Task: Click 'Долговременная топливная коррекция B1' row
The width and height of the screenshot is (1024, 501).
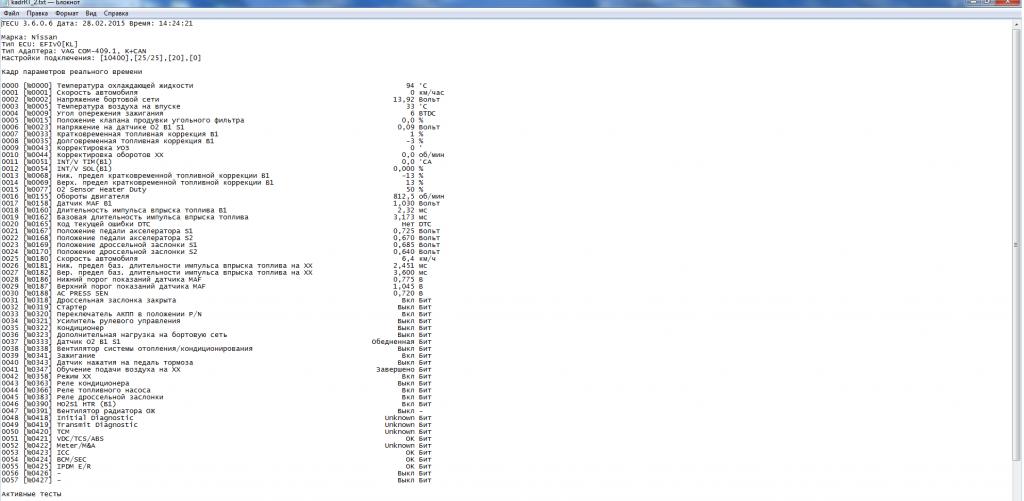Action: pyautogui.click(x=223, y=140)
